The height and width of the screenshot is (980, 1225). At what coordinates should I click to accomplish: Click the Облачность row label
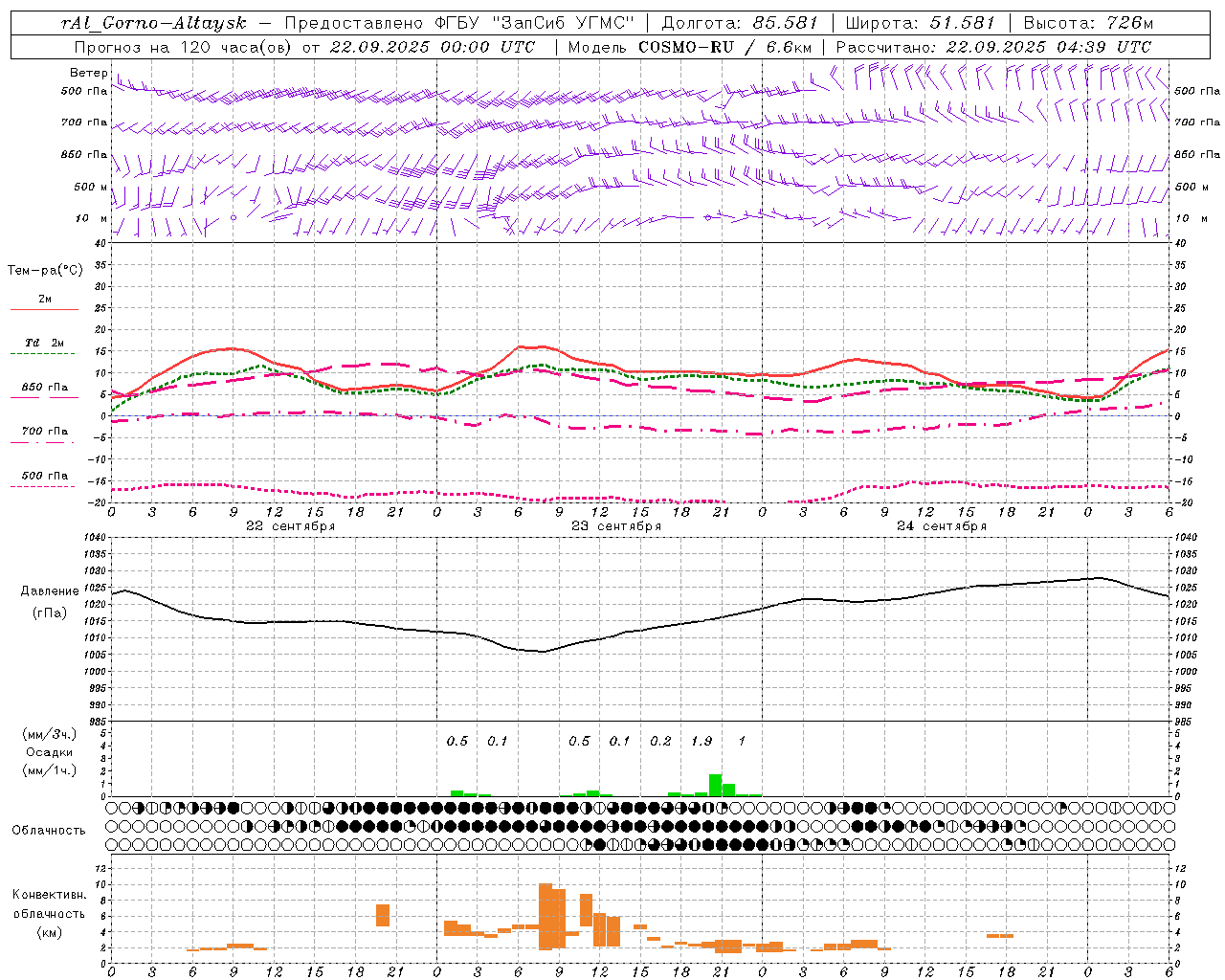[x=49, y=830]
